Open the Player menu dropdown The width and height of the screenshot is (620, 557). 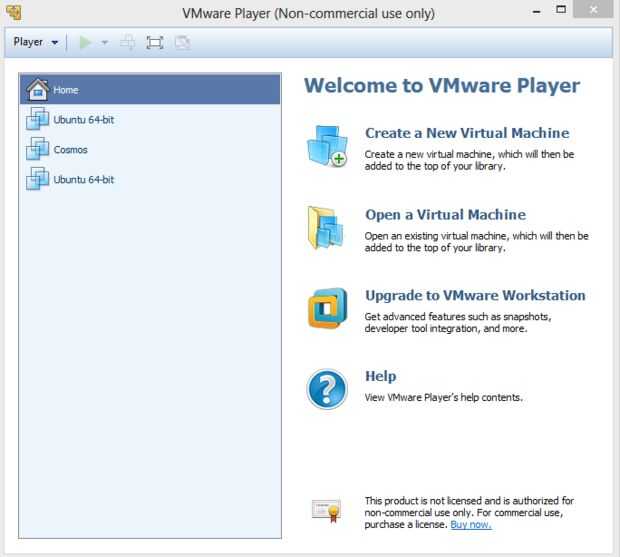pos(36,42)
